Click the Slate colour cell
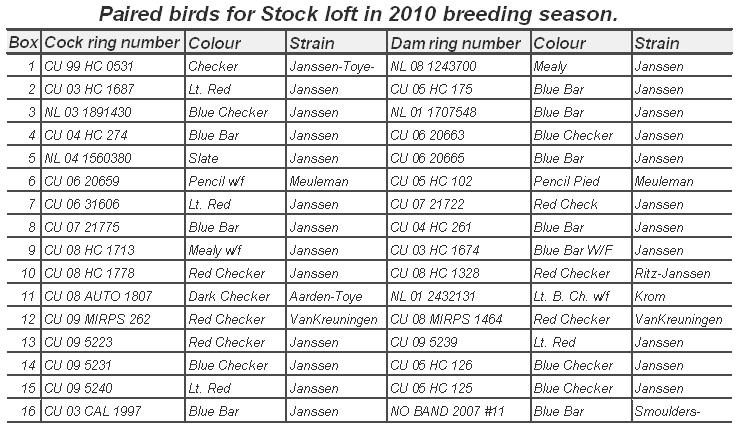The image size is (741, 429). 235,158
